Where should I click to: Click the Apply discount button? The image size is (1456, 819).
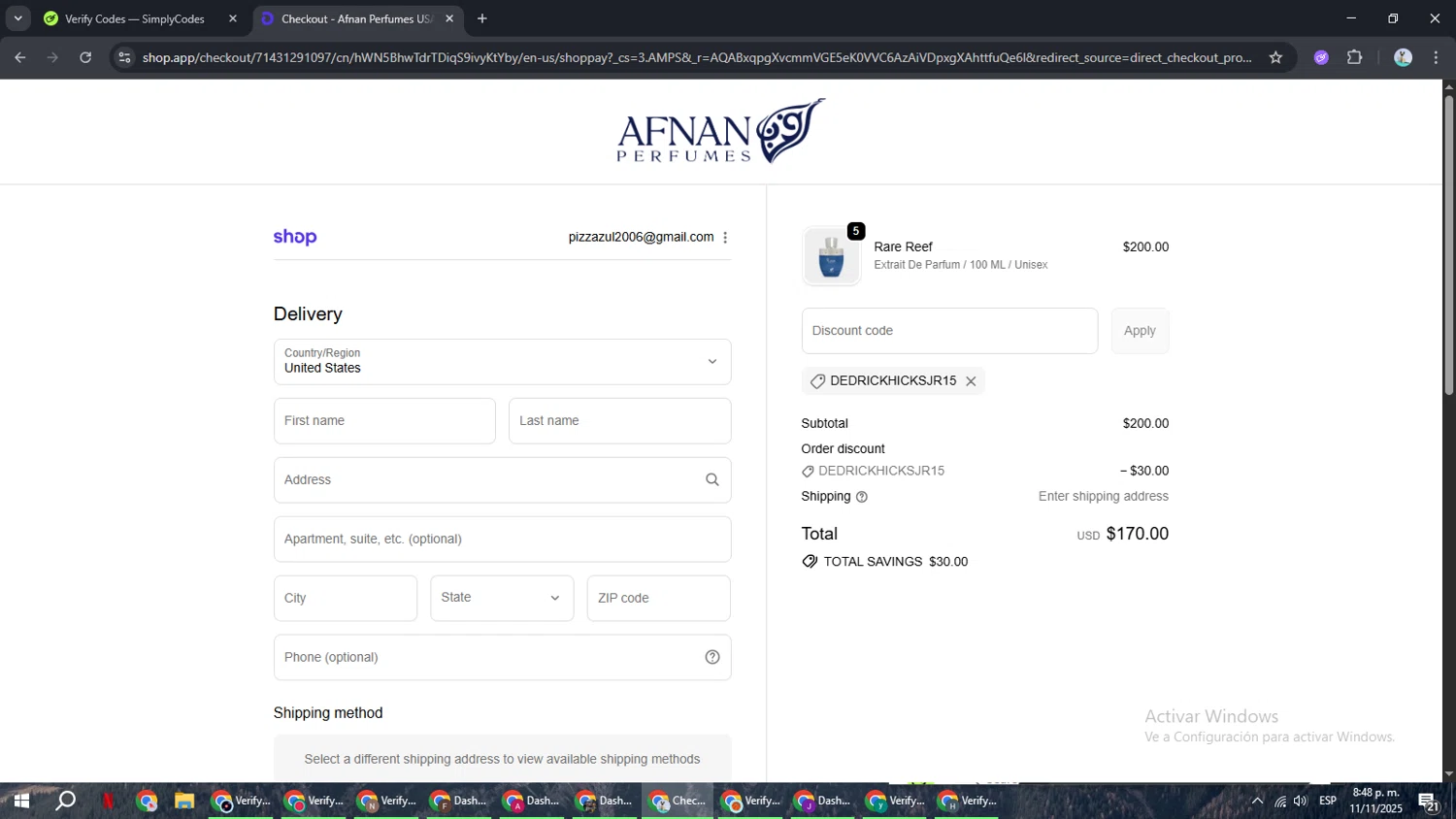coord(1140,331)
